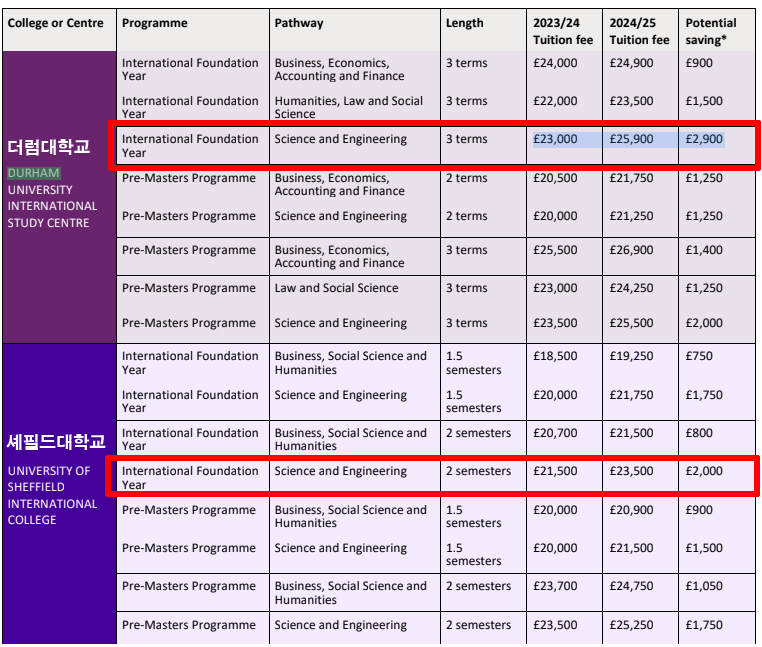Click 'Business, Social Science and Humanities' in £750 row

350,363
